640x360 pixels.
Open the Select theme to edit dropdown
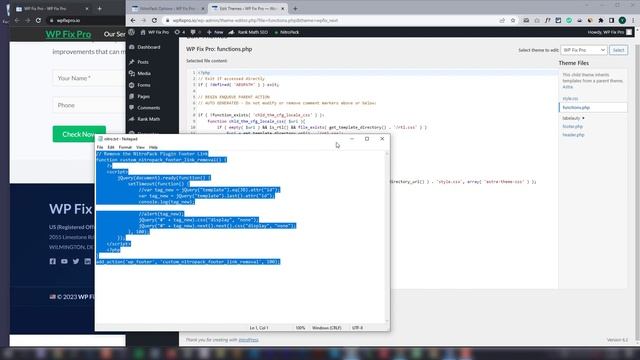(584, 50)
